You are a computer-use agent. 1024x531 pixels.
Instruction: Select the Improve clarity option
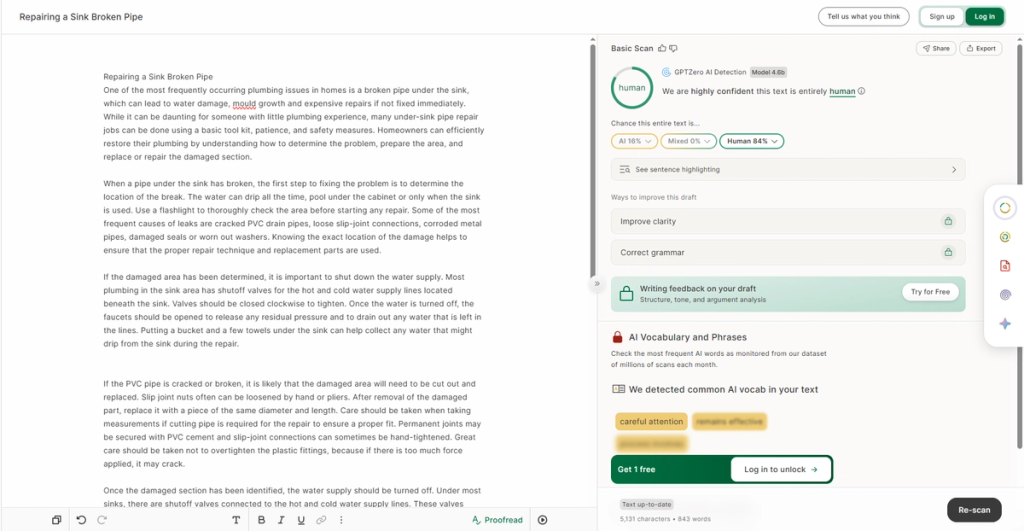coord(788,221)
